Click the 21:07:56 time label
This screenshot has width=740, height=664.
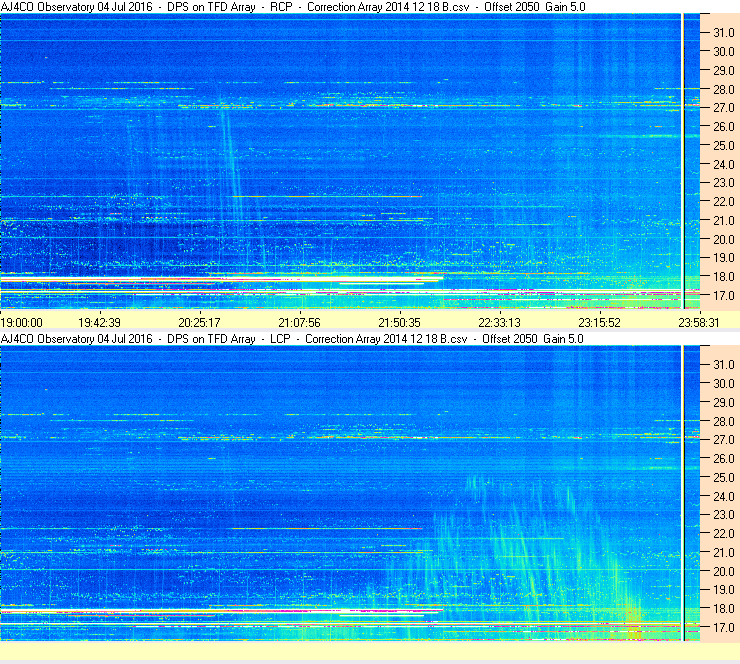coord(299,323)
